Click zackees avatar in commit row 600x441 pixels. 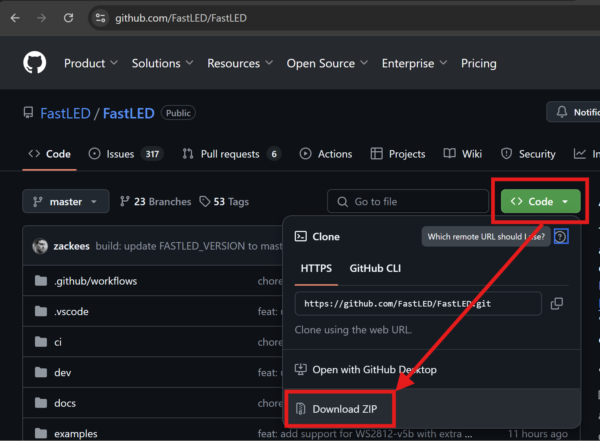[40, 246]
